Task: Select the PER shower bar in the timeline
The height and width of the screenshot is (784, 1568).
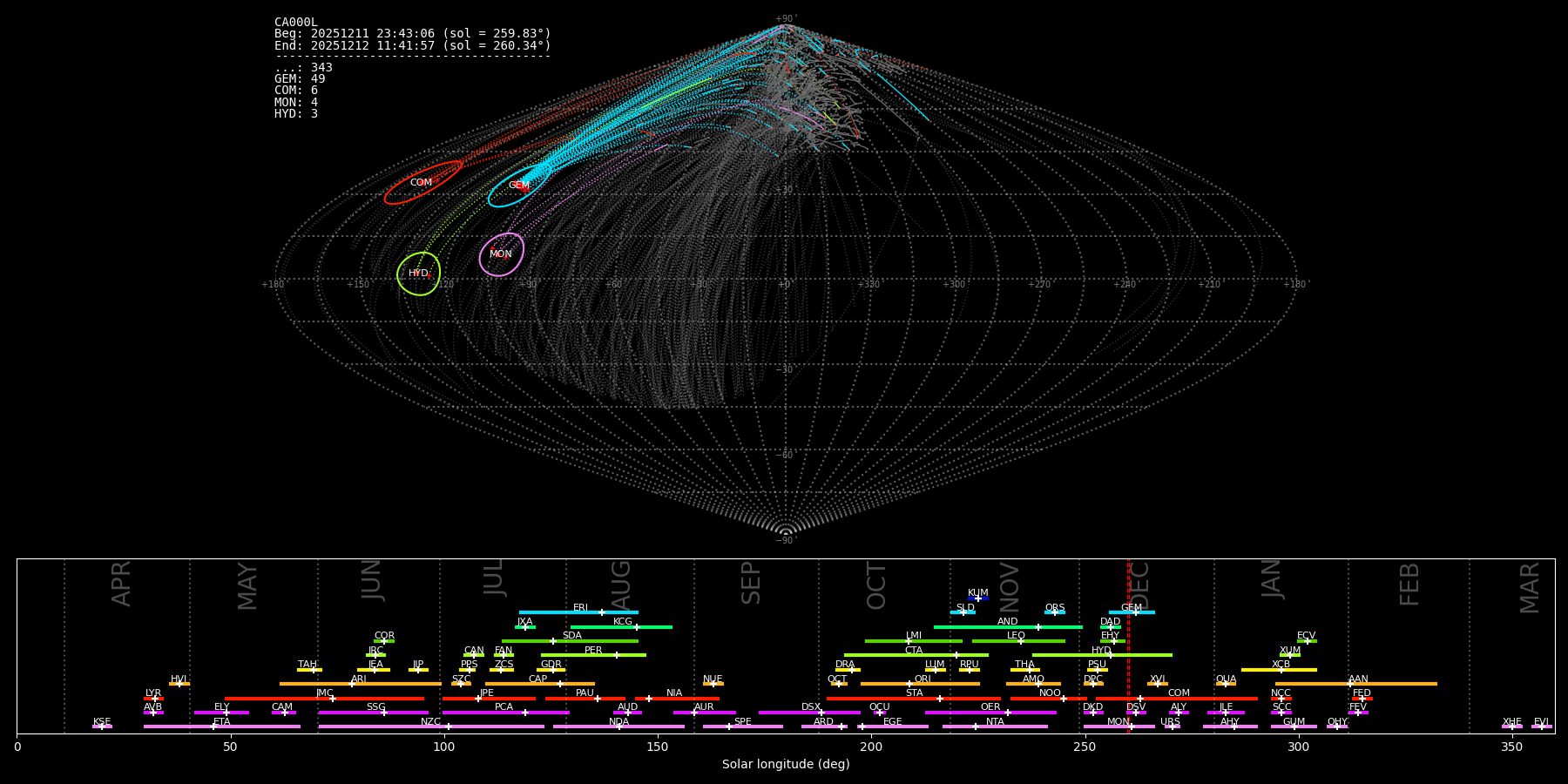Action: (593, 655)
